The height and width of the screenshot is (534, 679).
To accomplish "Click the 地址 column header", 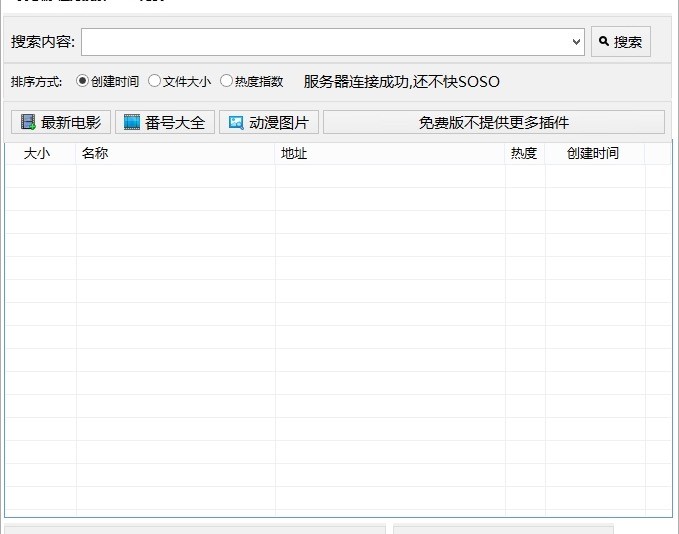I will (390, 153).
